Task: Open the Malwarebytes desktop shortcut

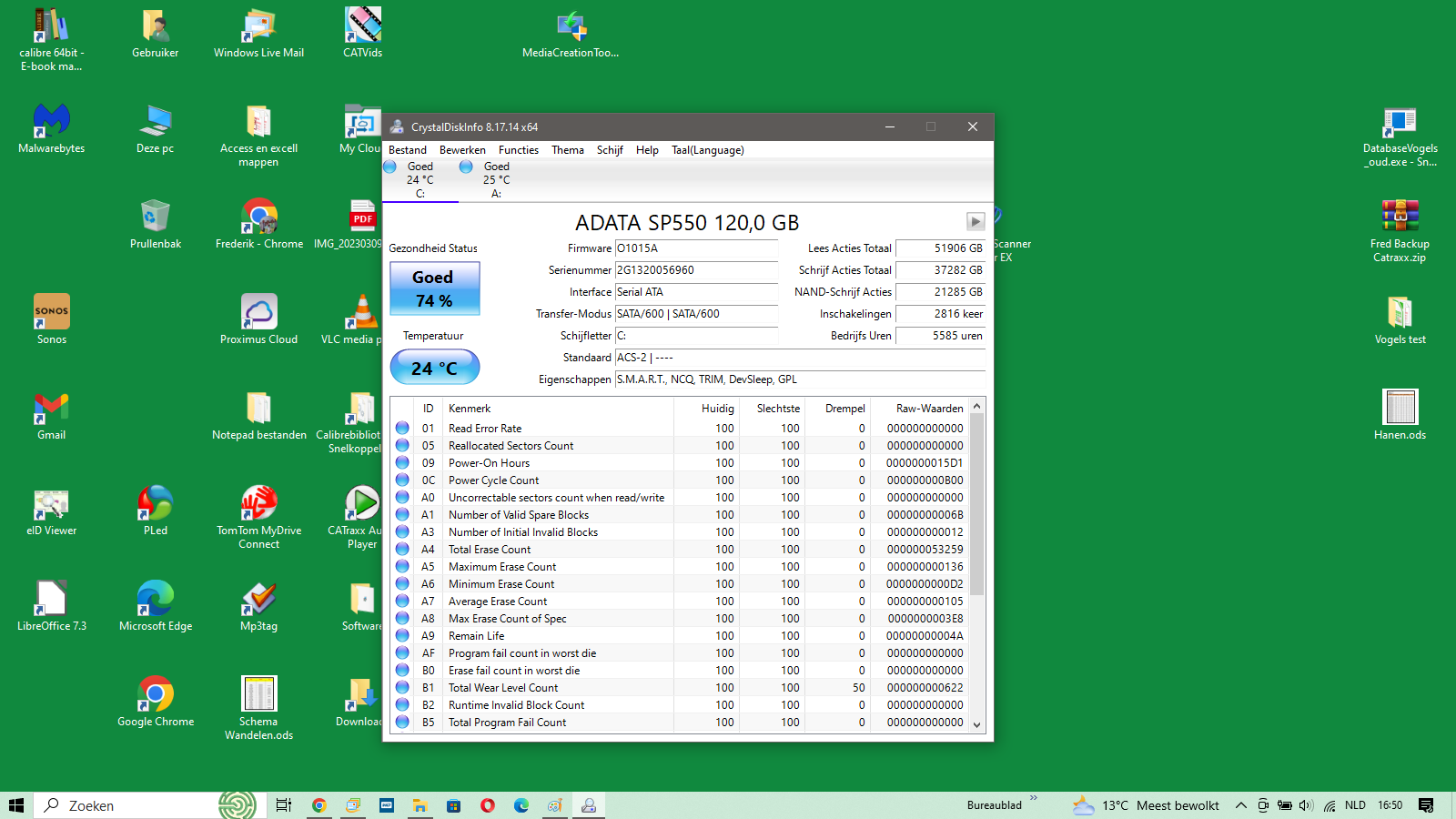Action: tap(52, 129)
